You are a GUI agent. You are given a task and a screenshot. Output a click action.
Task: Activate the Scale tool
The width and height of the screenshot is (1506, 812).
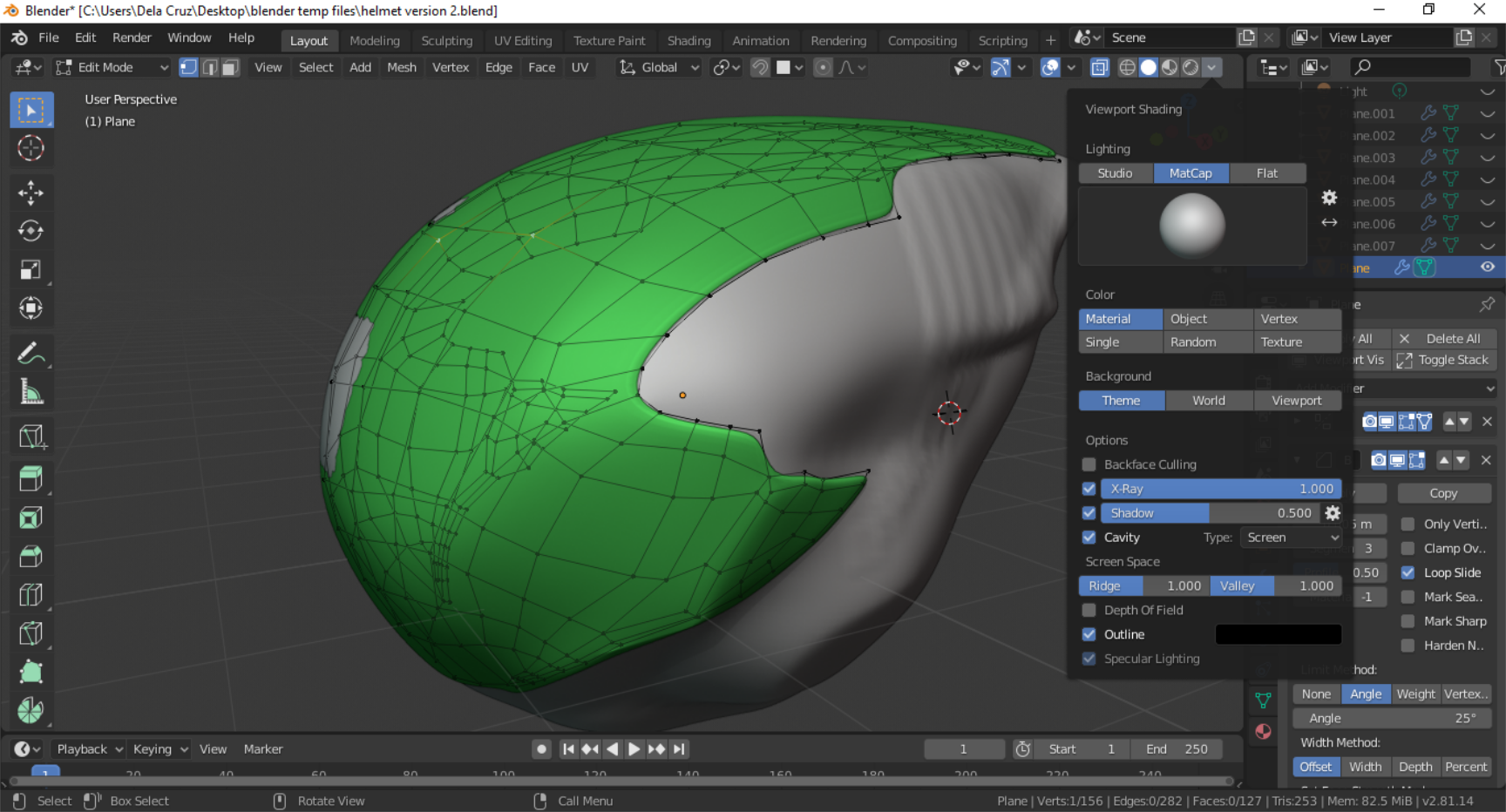31,270
